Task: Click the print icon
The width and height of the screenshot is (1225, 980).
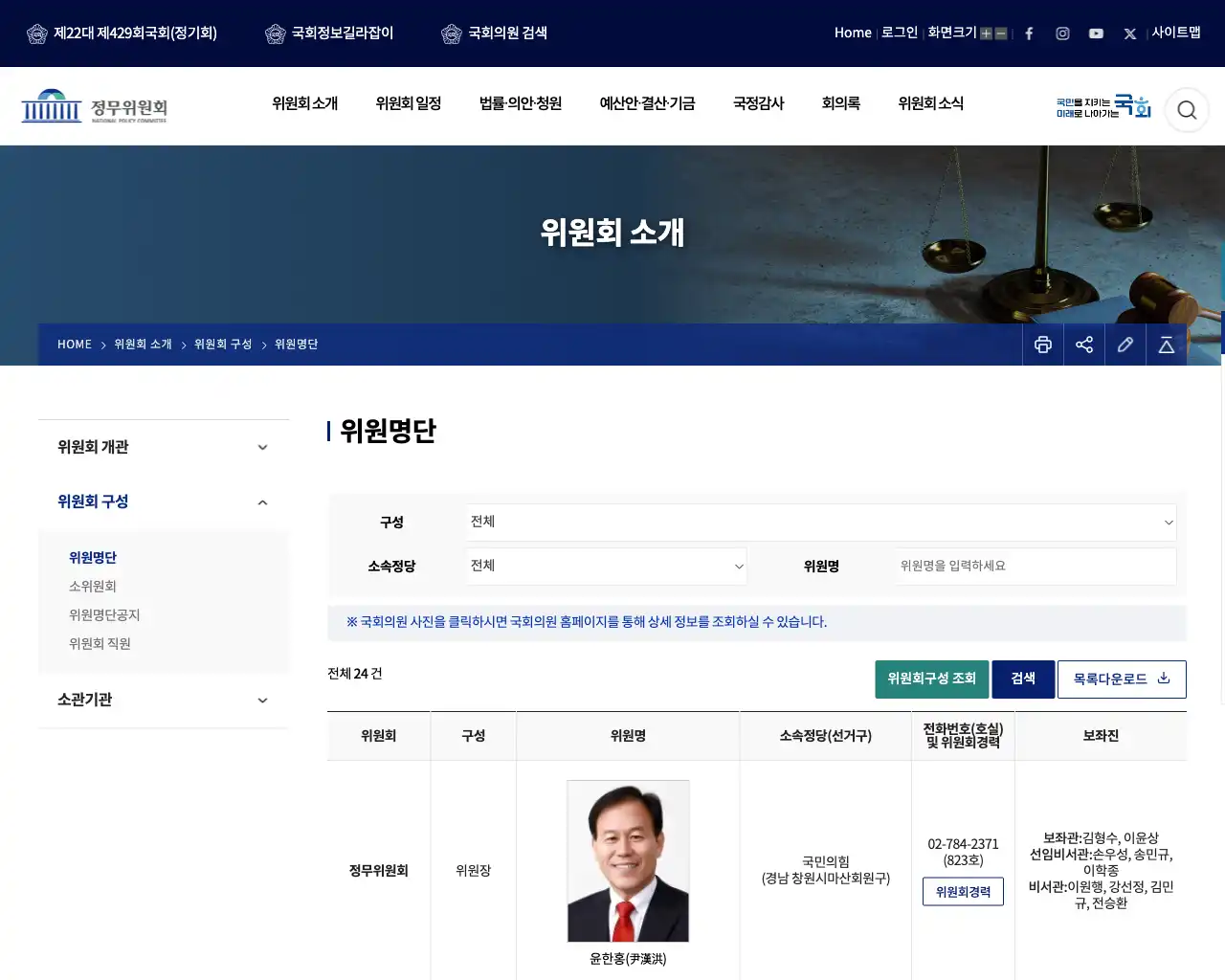Action: point(1043,345)
